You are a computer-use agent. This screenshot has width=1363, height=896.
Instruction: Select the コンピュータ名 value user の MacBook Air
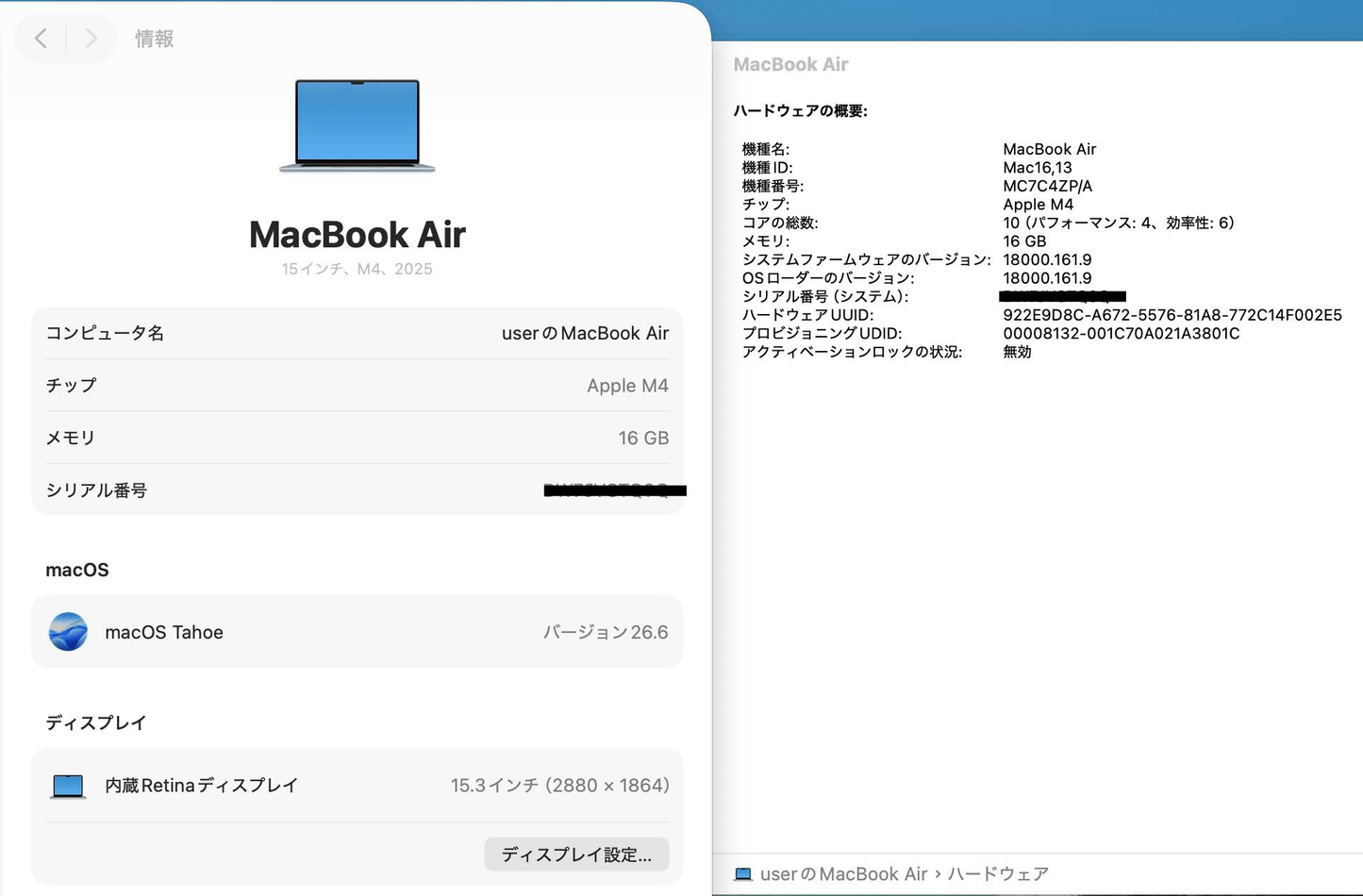[585, 333]
